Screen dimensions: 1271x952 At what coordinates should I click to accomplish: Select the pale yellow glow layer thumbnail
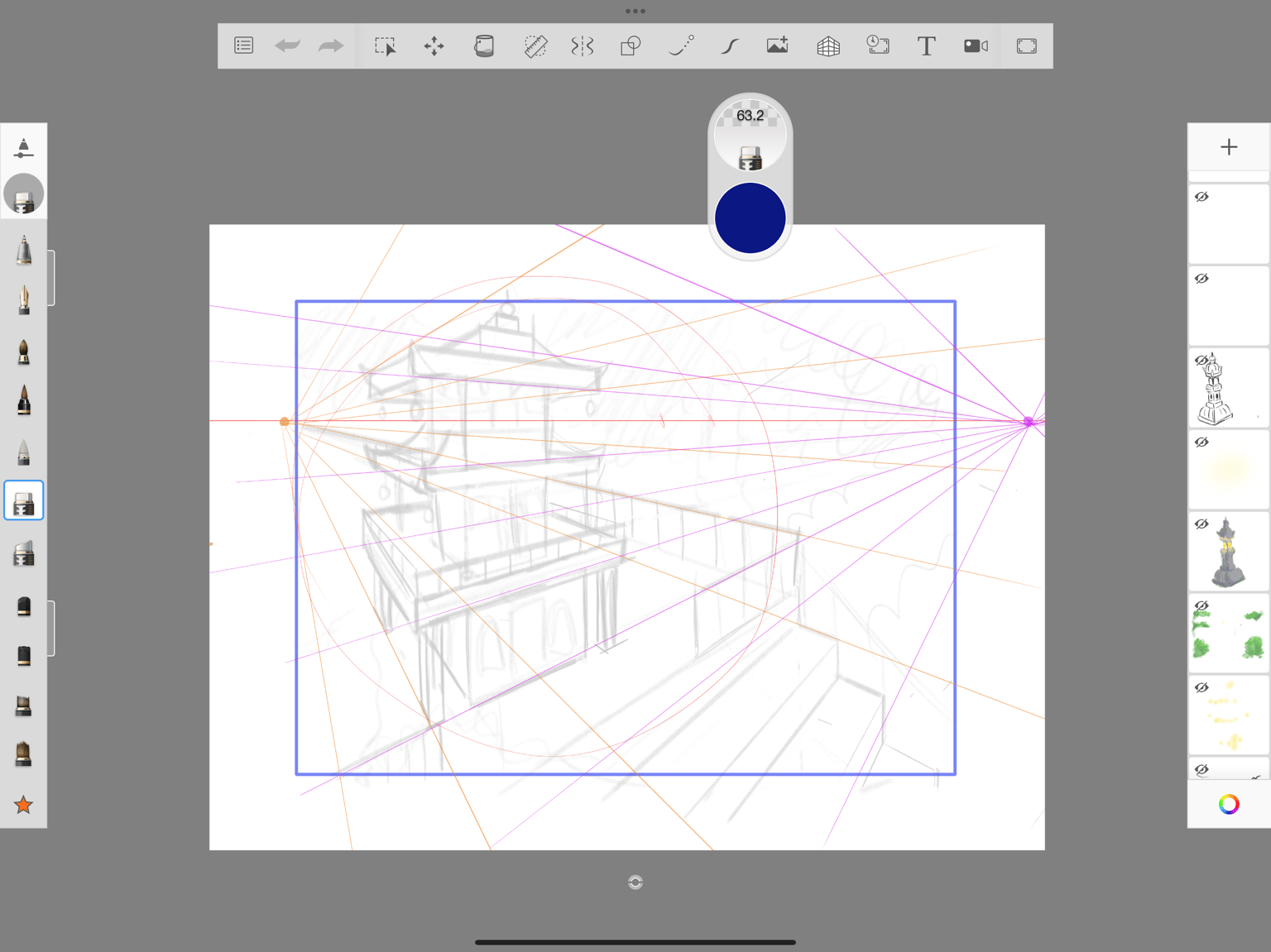pyautogui.click(x=1229, y=470)
